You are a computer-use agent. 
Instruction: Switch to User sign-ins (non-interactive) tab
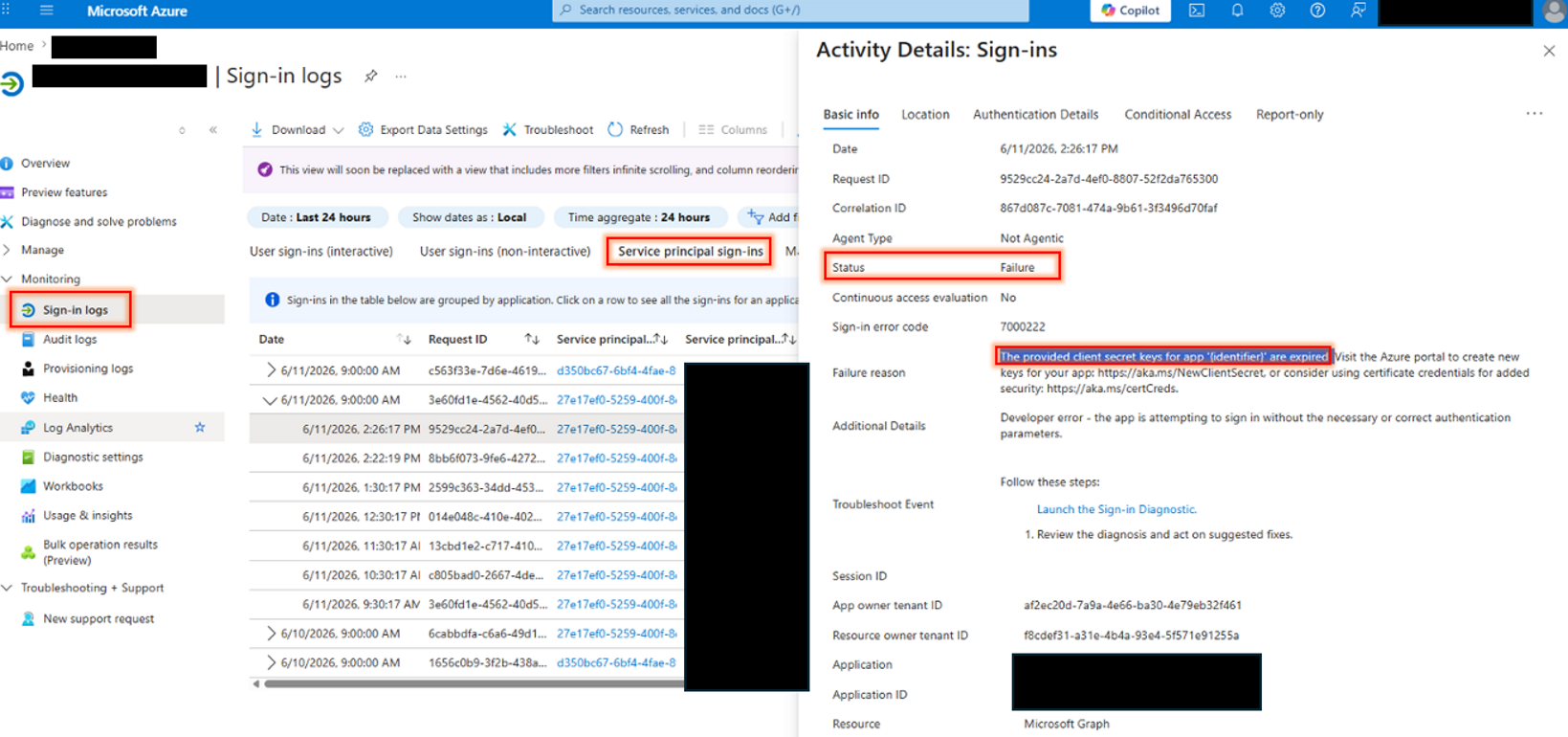(x=505, y=252)
